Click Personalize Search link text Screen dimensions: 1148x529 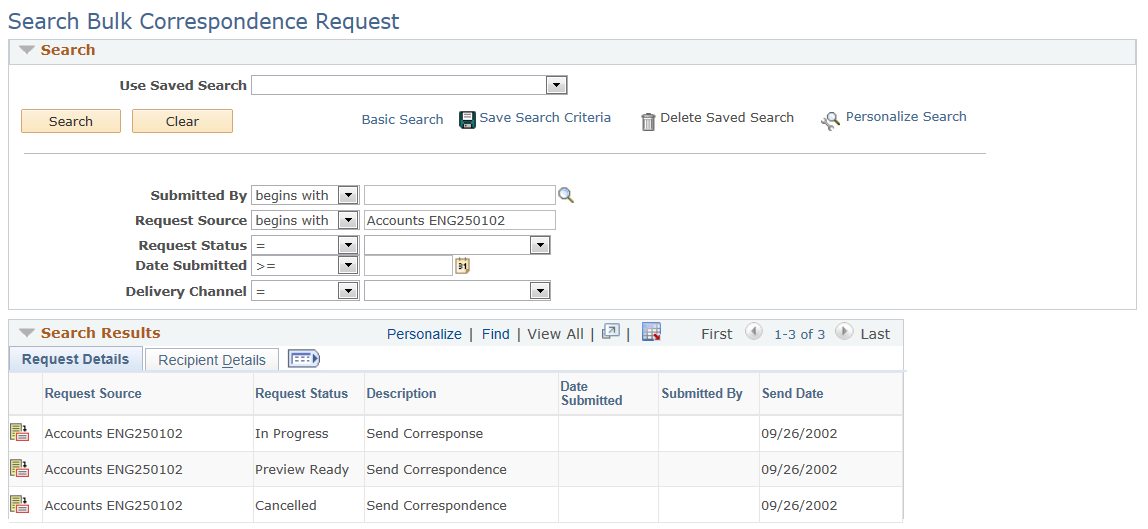click(x=906, y=116)
